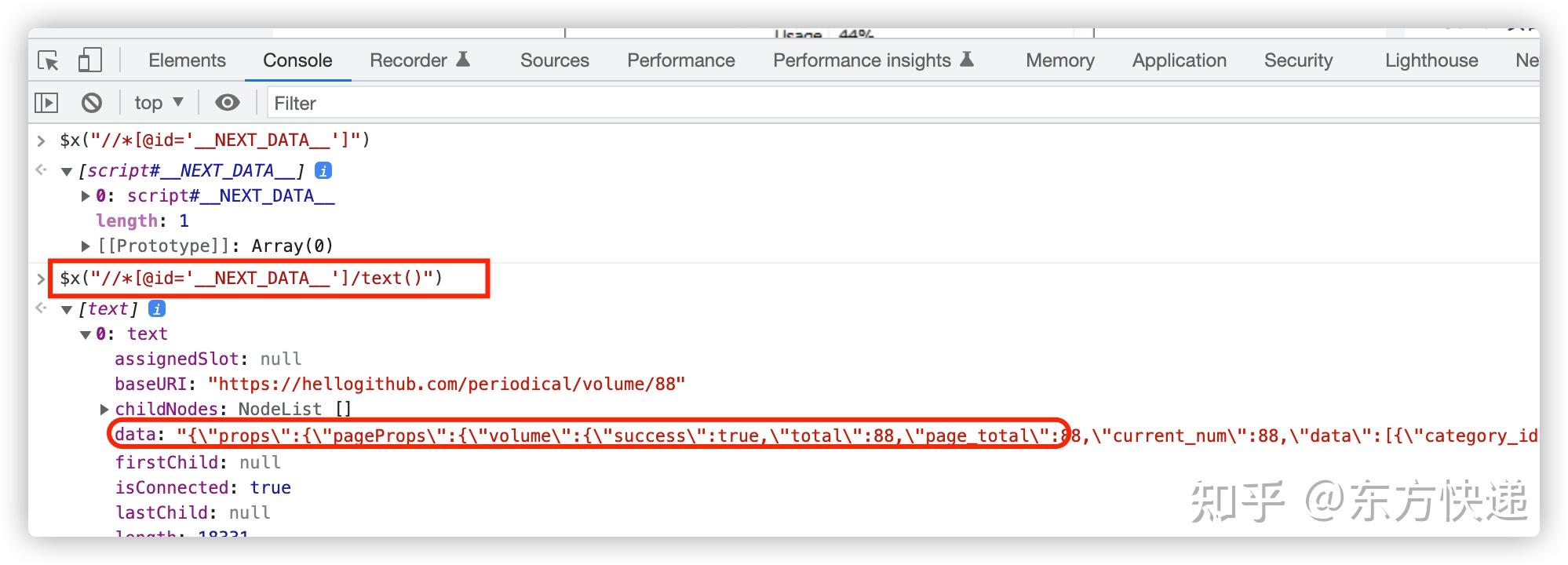Collapse the [text] array result
Image resolution: width=1568 pixels, height=565 pixels.
click(x=67, y=309)
